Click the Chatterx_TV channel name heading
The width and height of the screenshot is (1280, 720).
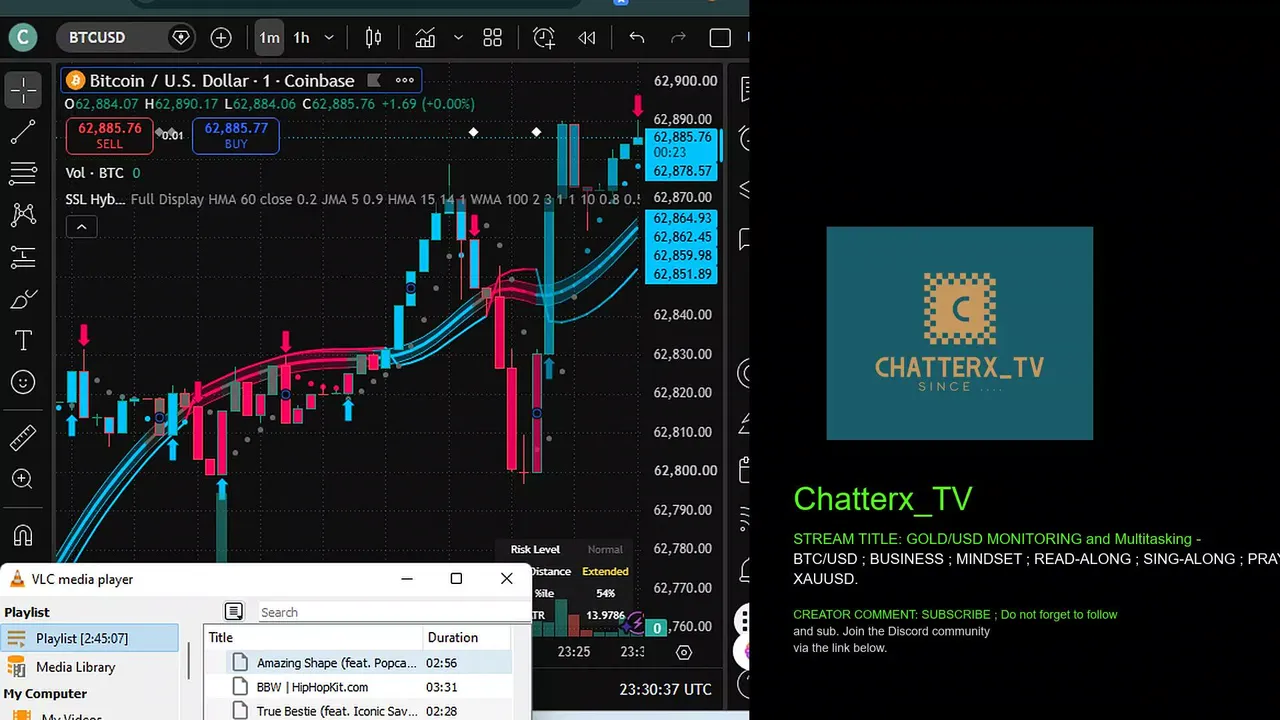[882, 499]
